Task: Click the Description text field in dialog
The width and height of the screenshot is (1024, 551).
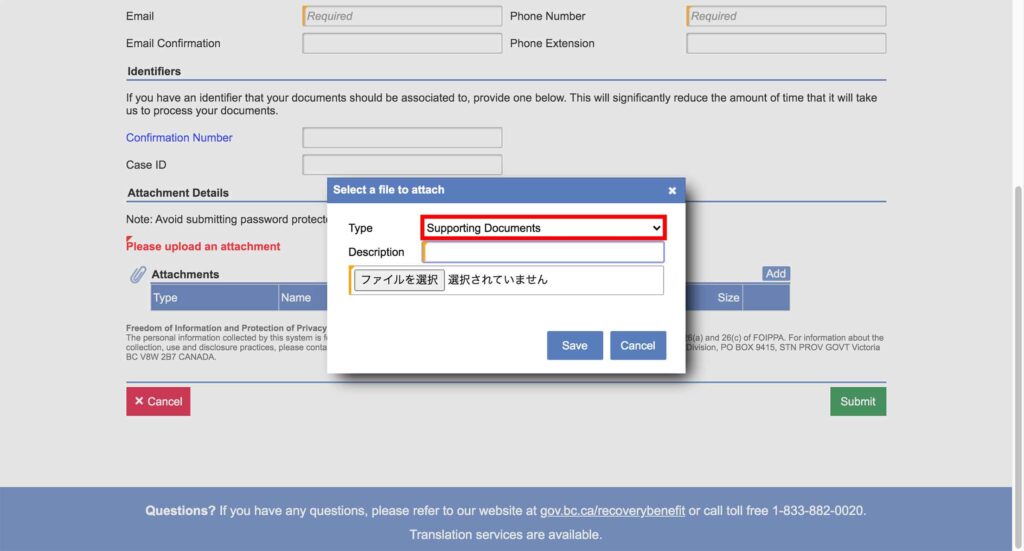Action: pyautogui.click(x=543, y=252)
